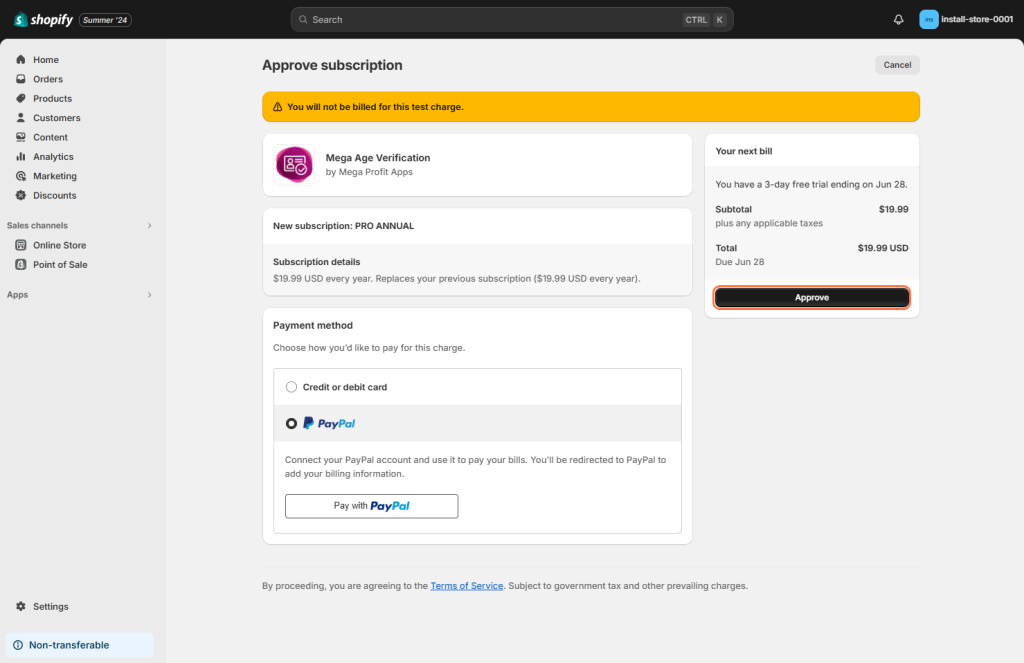This screenshot has width=1024, height=663.
Task: Click the Pay with PayPal button
Action: click(371, 506)
